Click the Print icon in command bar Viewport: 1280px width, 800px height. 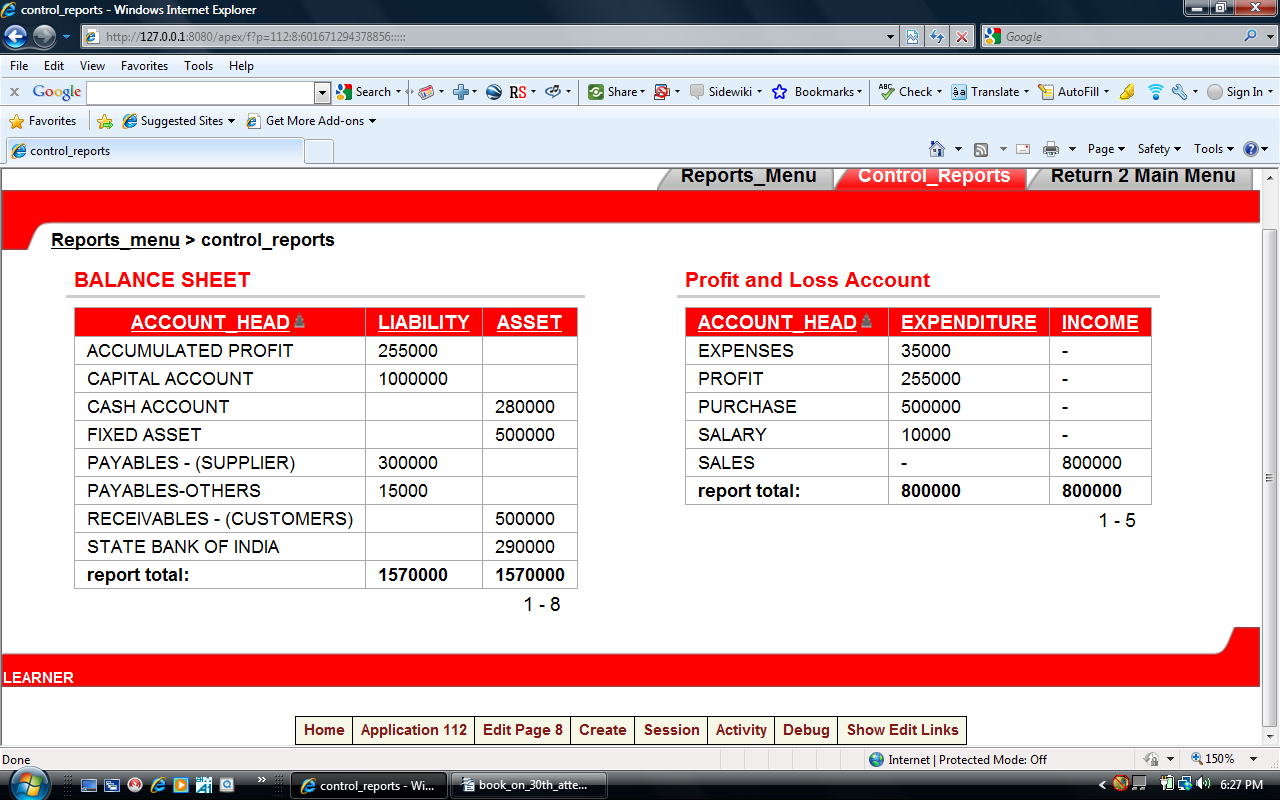(1050, 149)
